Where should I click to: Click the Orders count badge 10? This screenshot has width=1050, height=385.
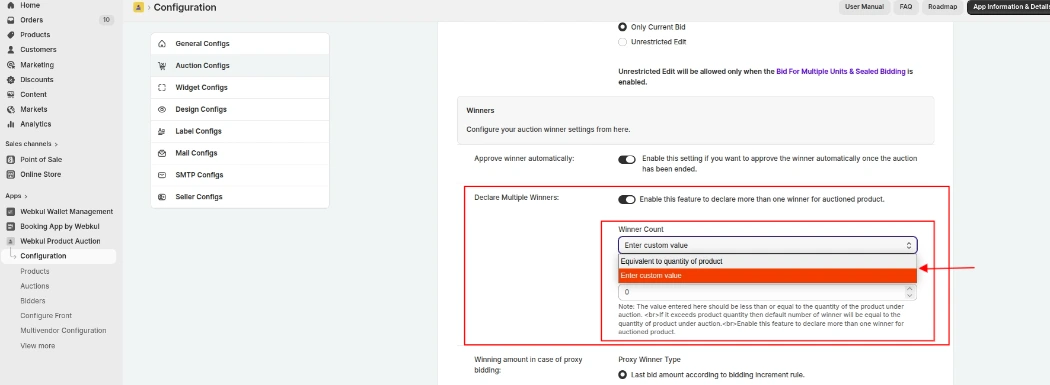click(x=106, y=20)
